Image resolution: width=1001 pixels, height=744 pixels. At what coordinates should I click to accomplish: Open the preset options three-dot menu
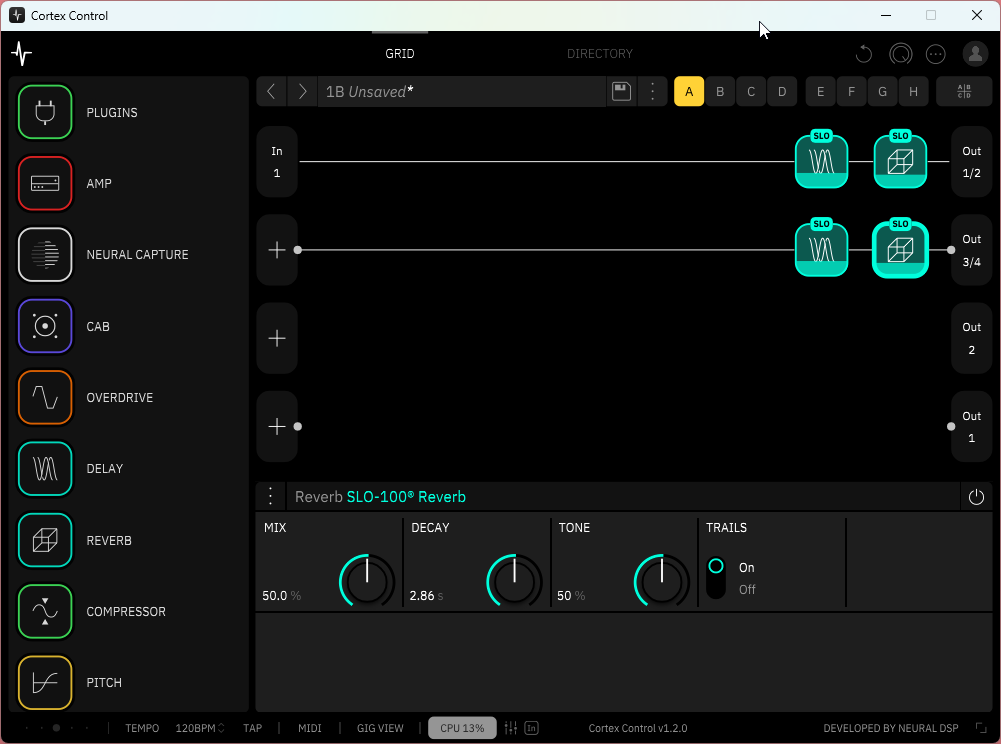[x=652, y=91]
